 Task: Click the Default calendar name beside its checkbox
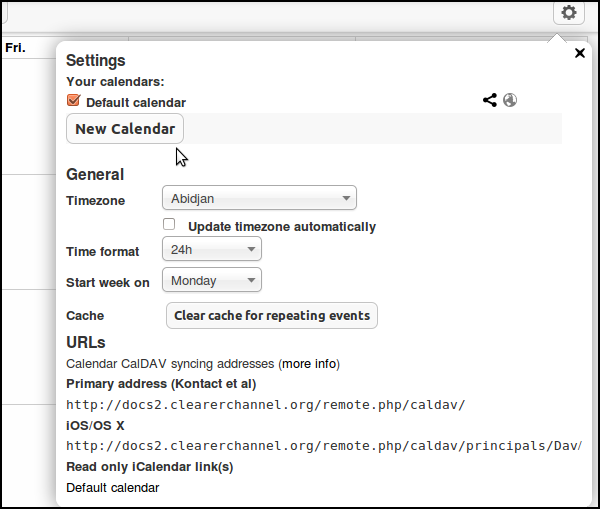(x=135, y=102)
